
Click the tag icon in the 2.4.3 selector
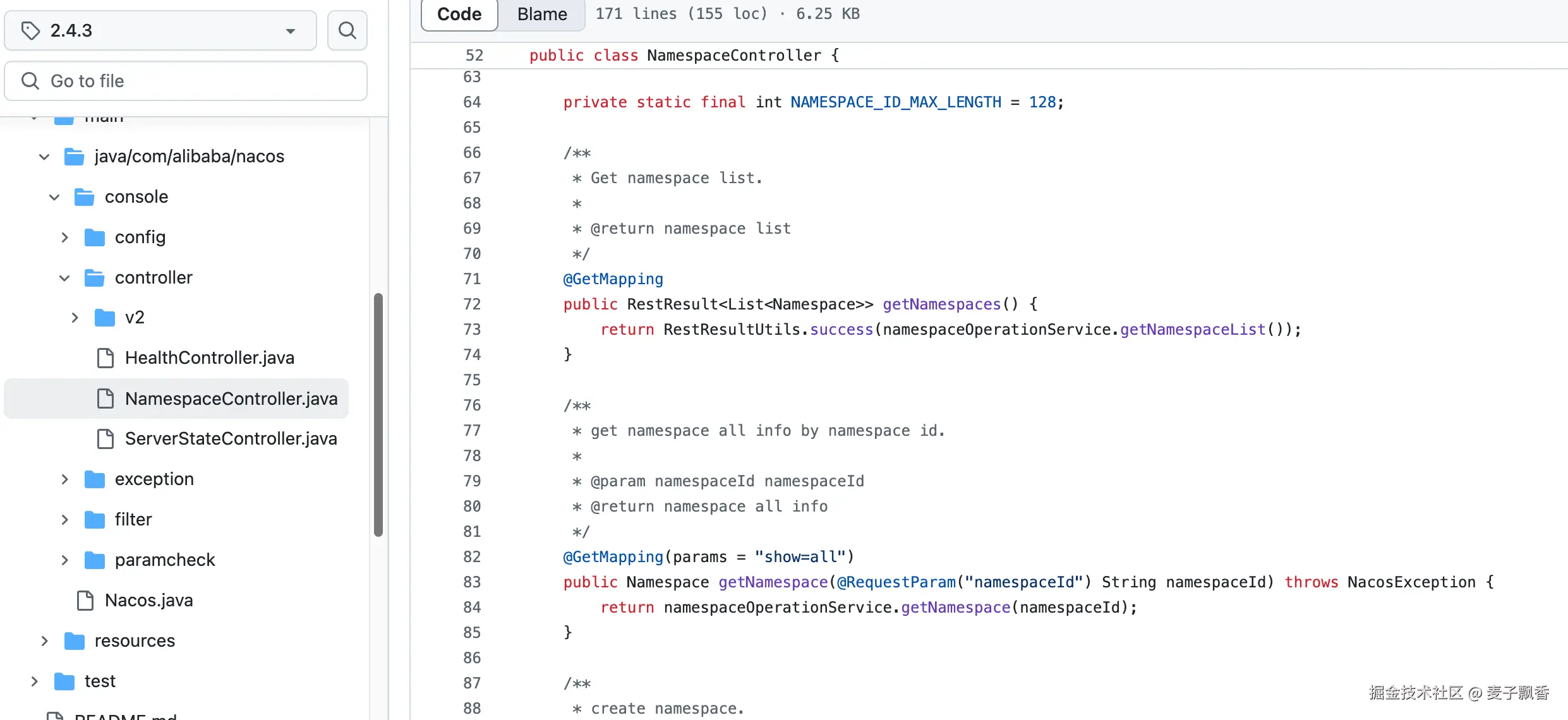pos(30,30)
